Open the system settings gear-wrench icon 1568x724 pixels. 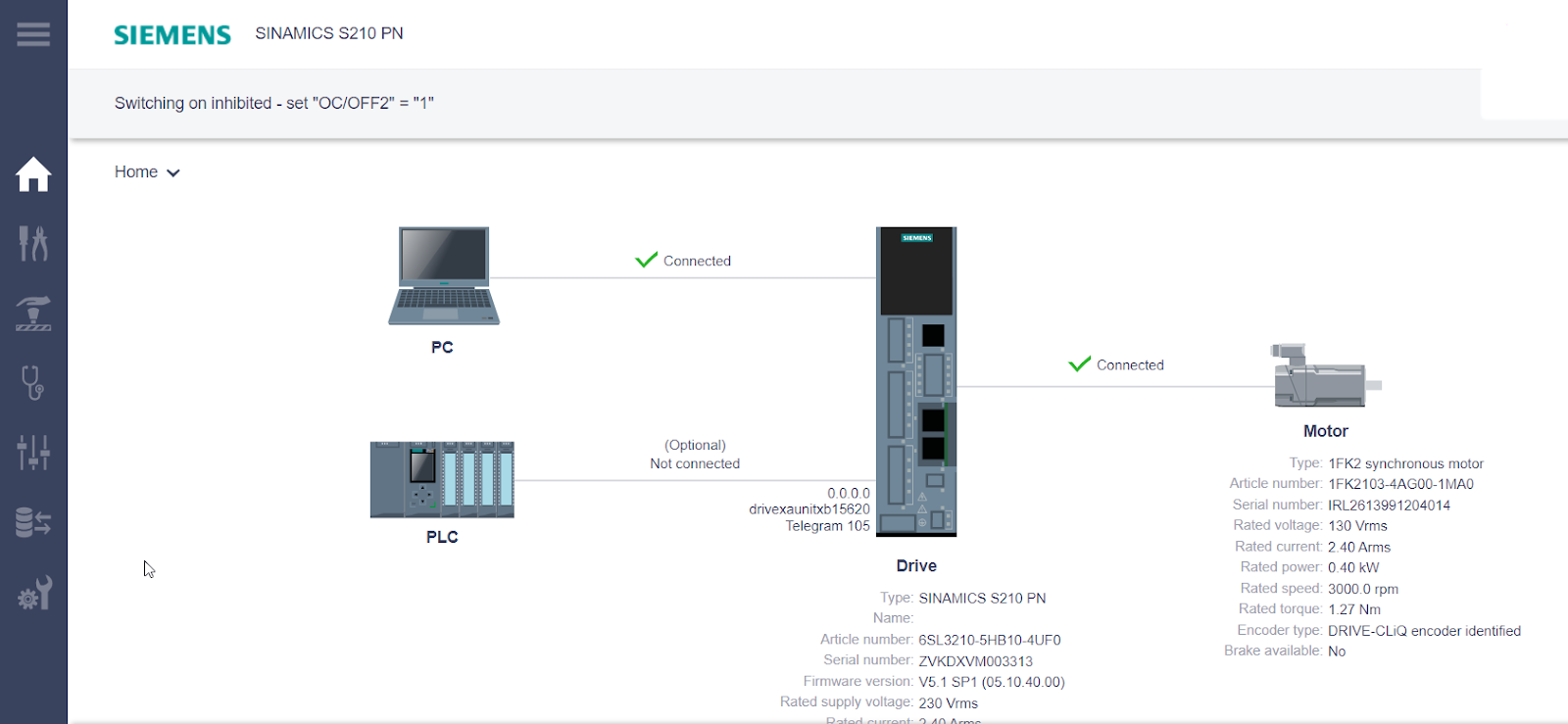(x=34, y=593)
